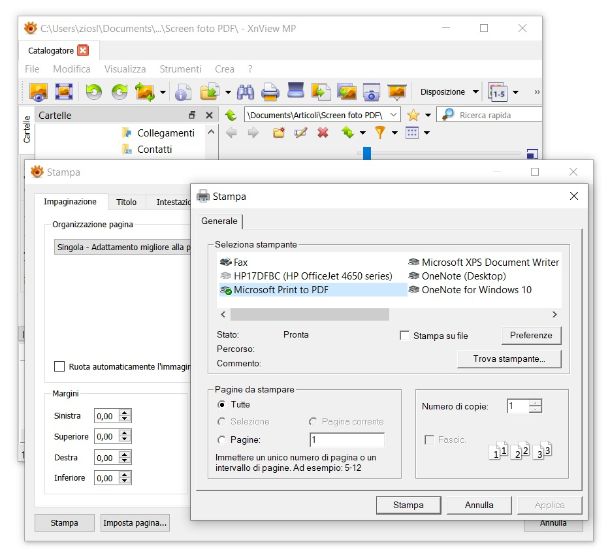The image size is (610, 559).
Task: Click the printer list horizontal scrollbar
Action: tap(309, 314)
